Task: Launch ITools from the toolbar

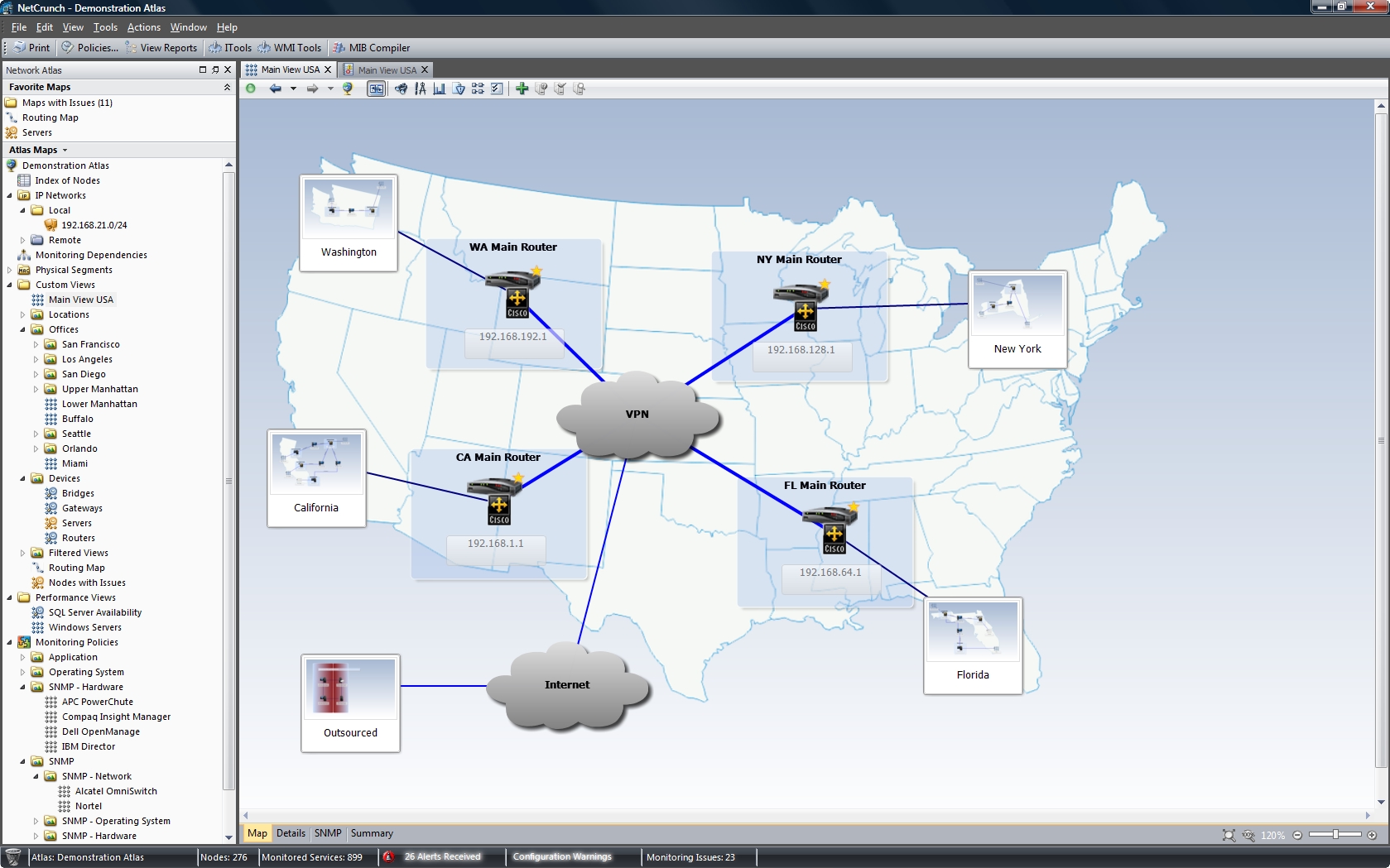Action: click(x=229, y=47)
